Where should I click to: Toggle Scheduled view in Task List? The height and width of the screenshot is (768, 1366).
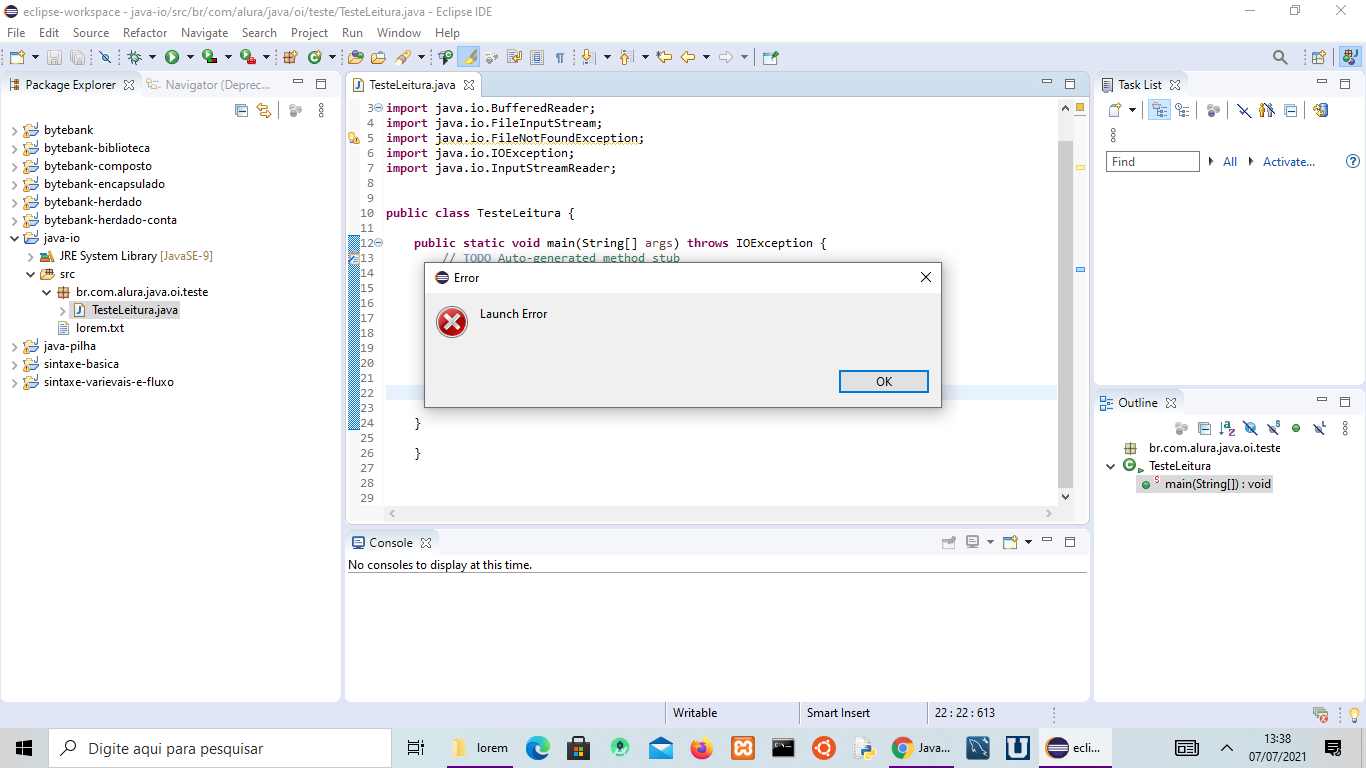1182,110
